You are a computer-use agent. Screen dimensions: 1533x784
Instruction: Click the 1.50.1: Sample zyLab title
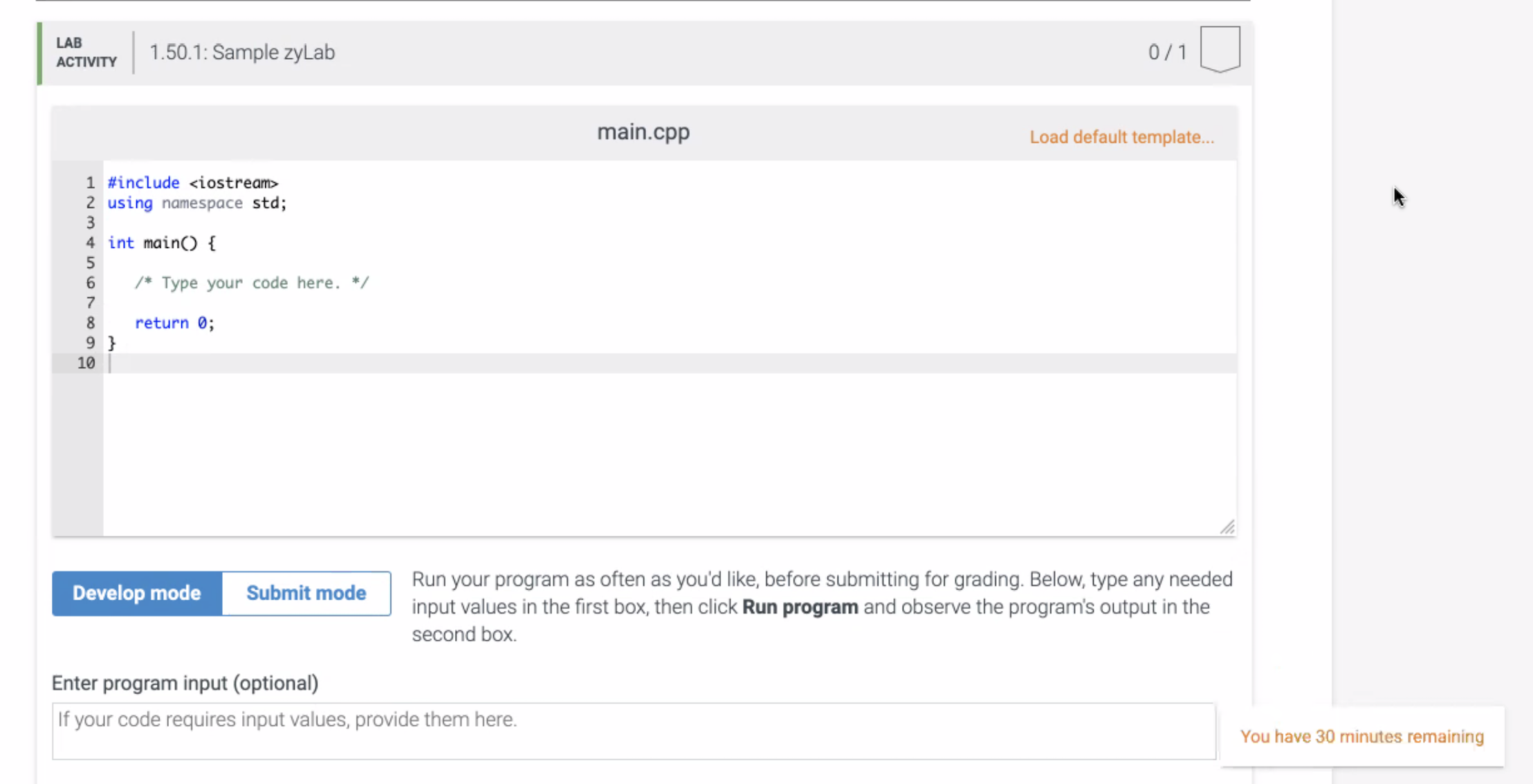[x=242, y=52]
